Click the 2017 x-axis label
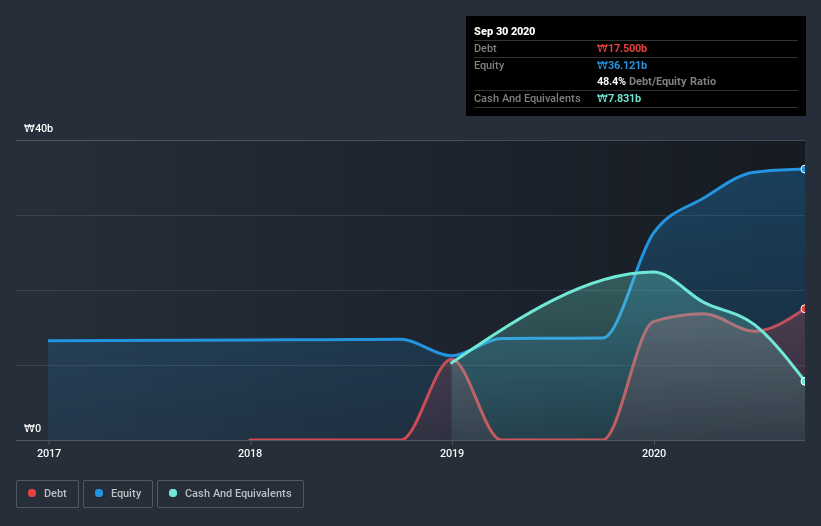The height and width of the screenshot is (526, 821). pos(49,453)
